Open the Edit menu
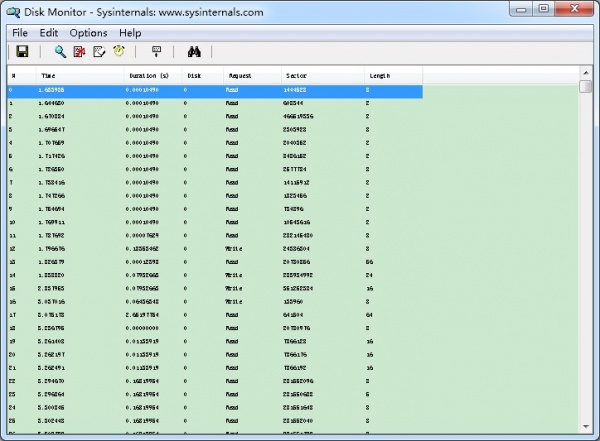The height and width of the screenshot is (441, 600). point(49,33)
